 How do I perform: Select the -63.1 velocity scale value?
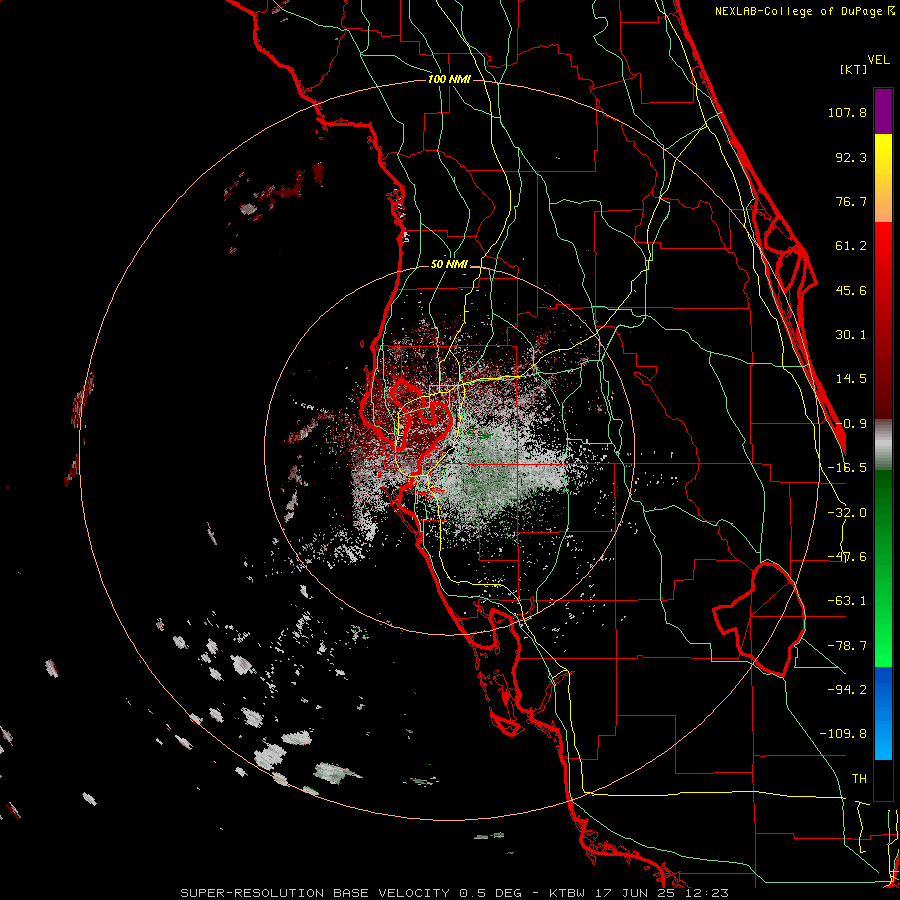[847, 601]
